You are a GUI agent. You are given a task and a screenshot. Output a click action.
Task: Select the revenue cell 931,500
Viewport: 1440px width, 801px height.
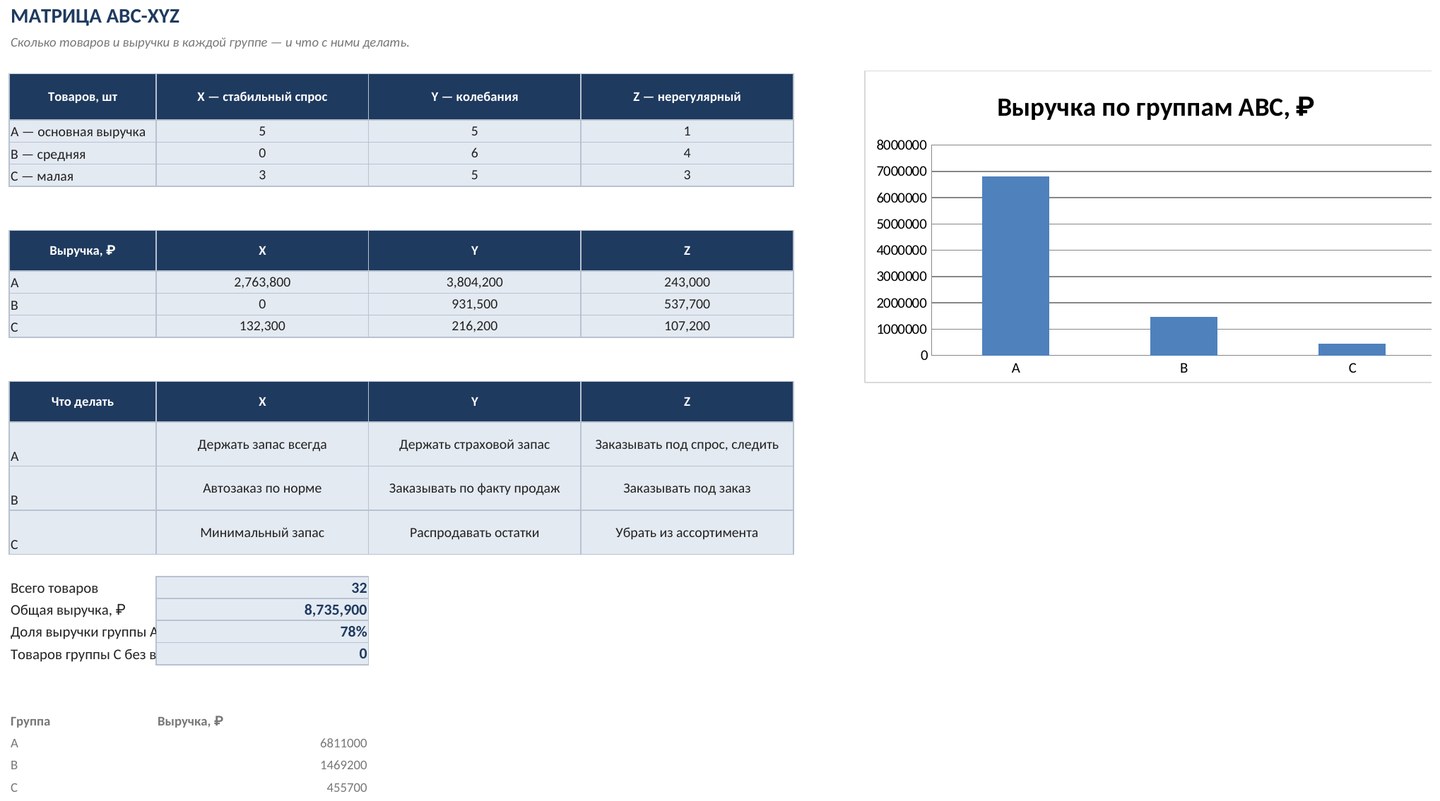coord(474,304)
